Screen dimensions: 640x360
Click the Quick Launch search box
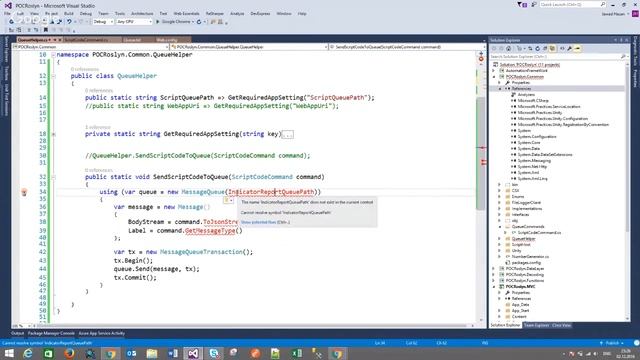(573, 4)
